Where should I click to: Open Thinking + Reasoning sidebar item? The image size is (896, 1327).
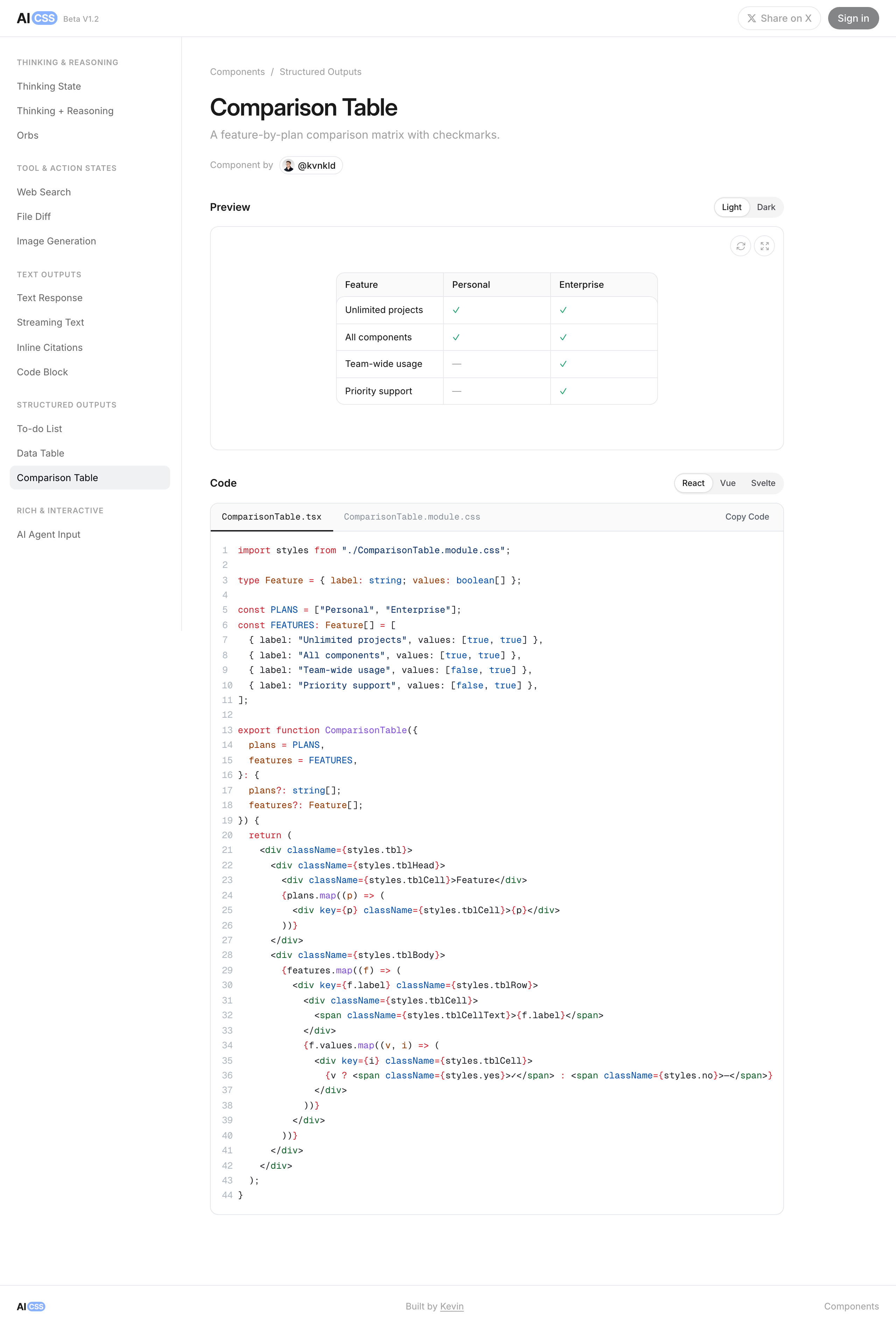[x=90, y=111]
